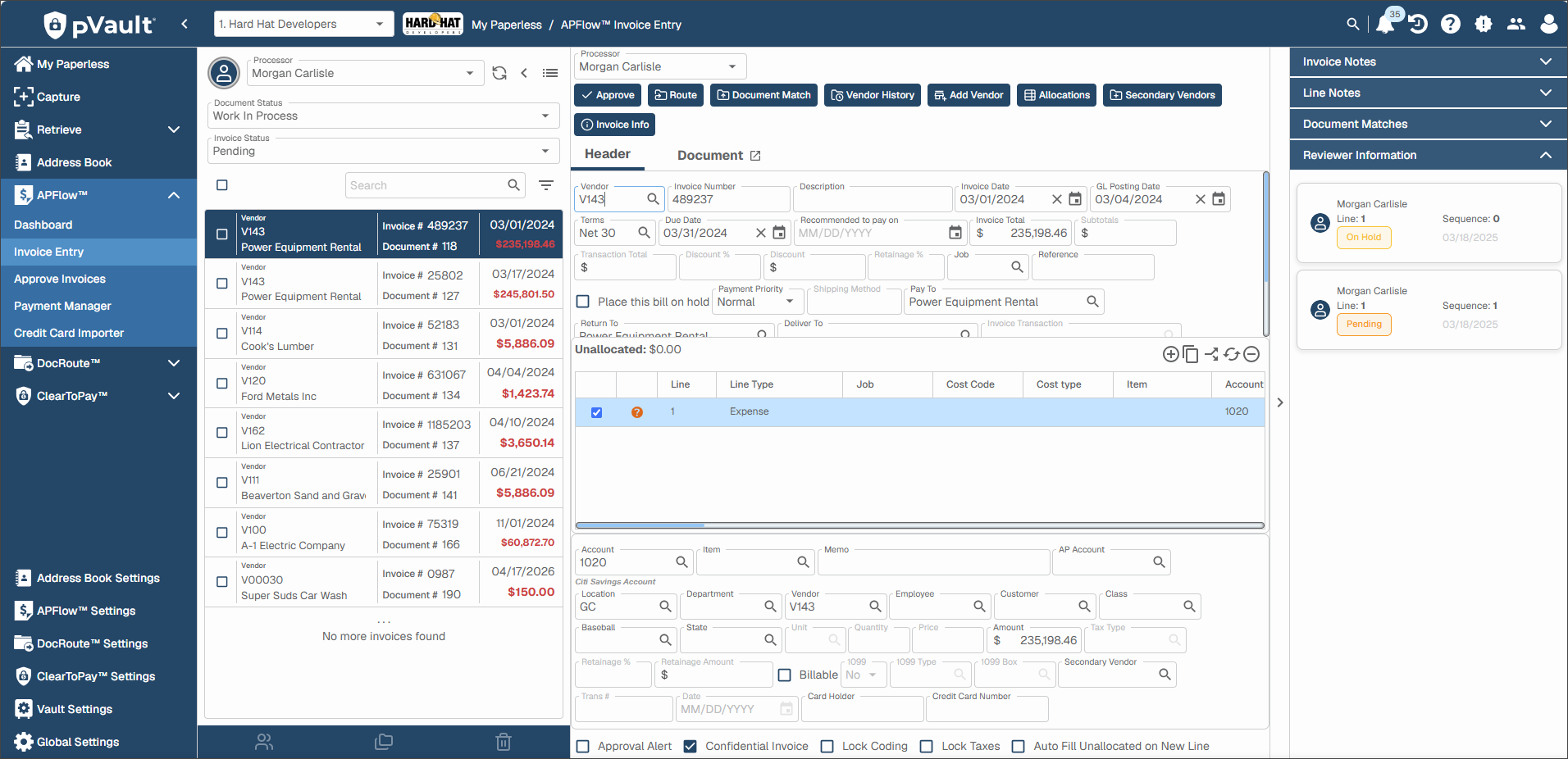The height and width of the screenshot is (759, 1568).
Task: Click the Add Vendor button
Action: [969, 95]
